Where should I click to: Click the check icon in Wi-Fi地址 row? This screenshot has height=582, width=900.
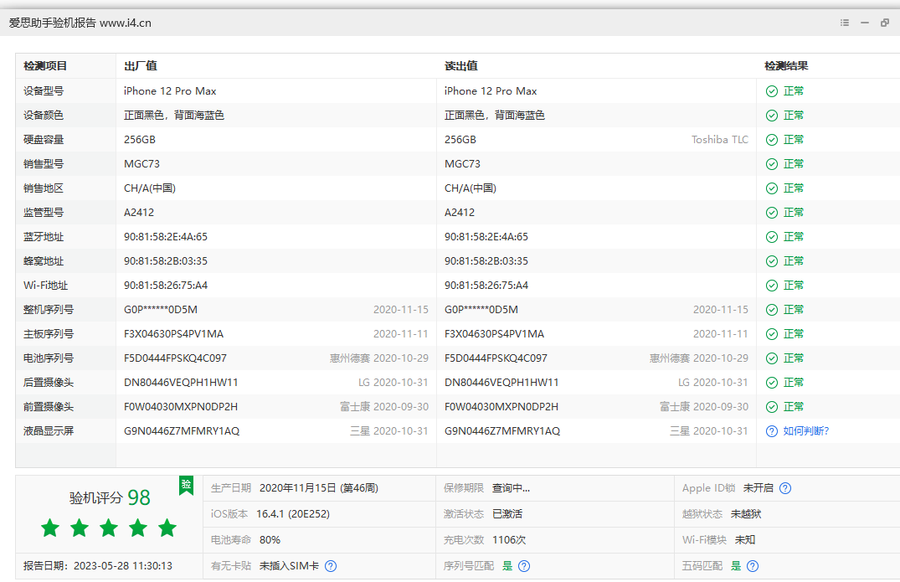(x=772, y=285)
